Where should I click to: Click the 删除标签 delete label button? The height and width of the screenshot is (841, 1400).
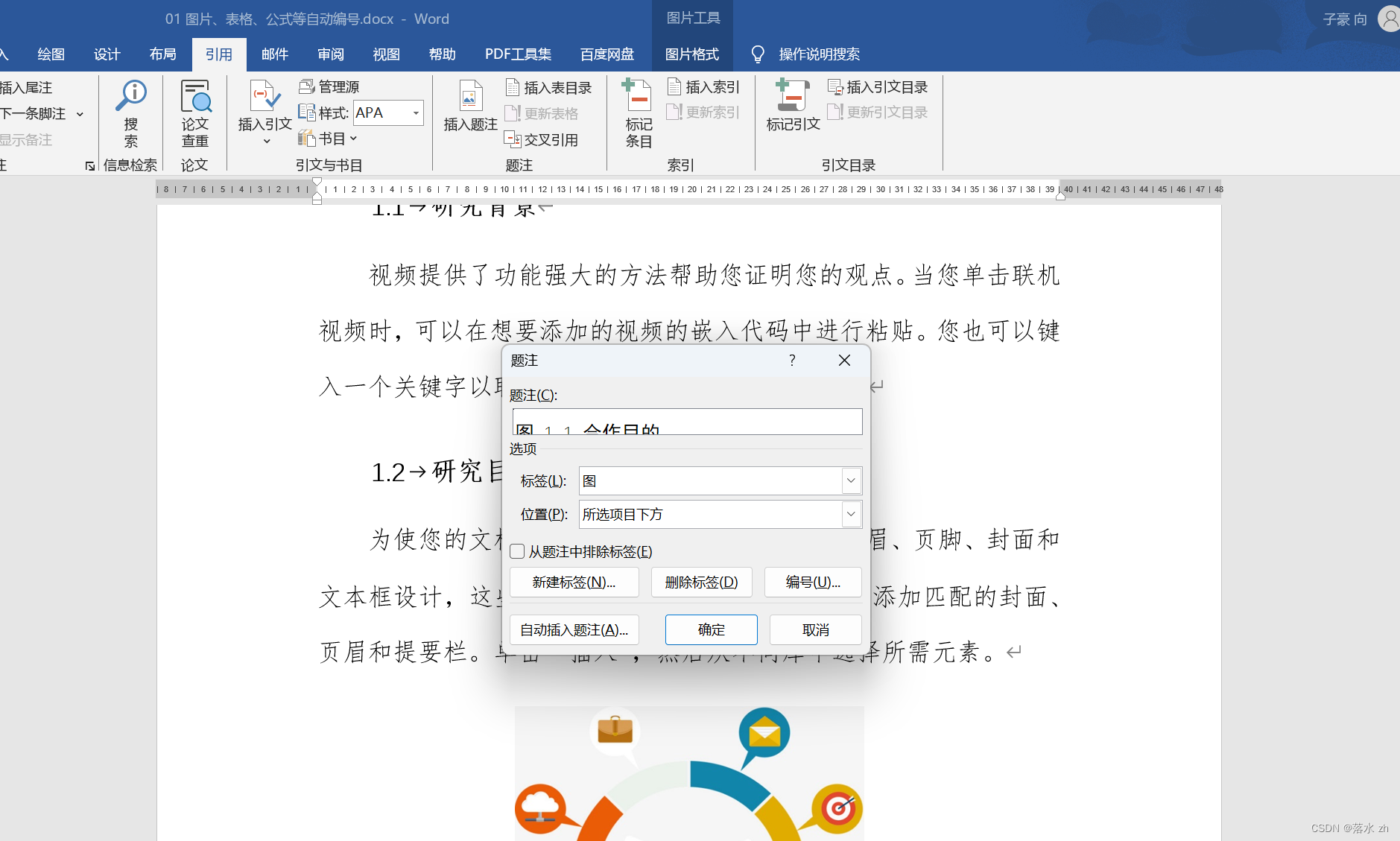point(701,583)
